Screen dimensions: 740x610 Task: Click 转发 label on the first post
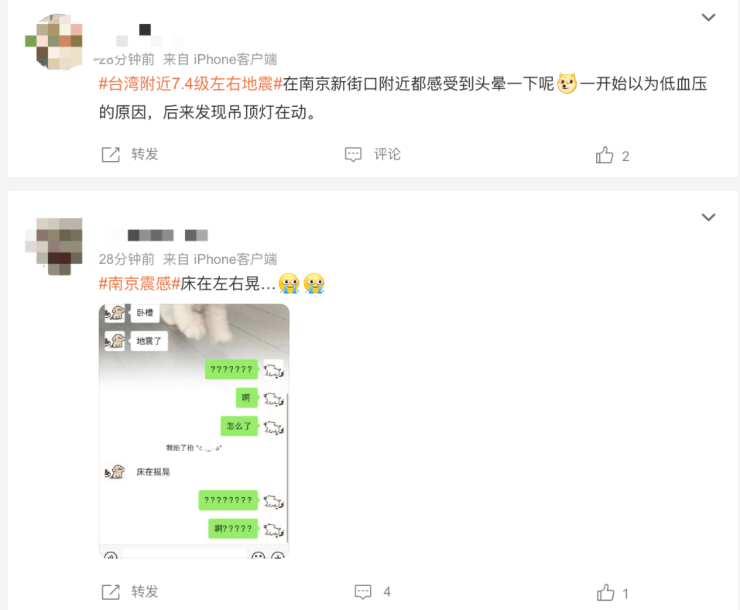(144, 154)
